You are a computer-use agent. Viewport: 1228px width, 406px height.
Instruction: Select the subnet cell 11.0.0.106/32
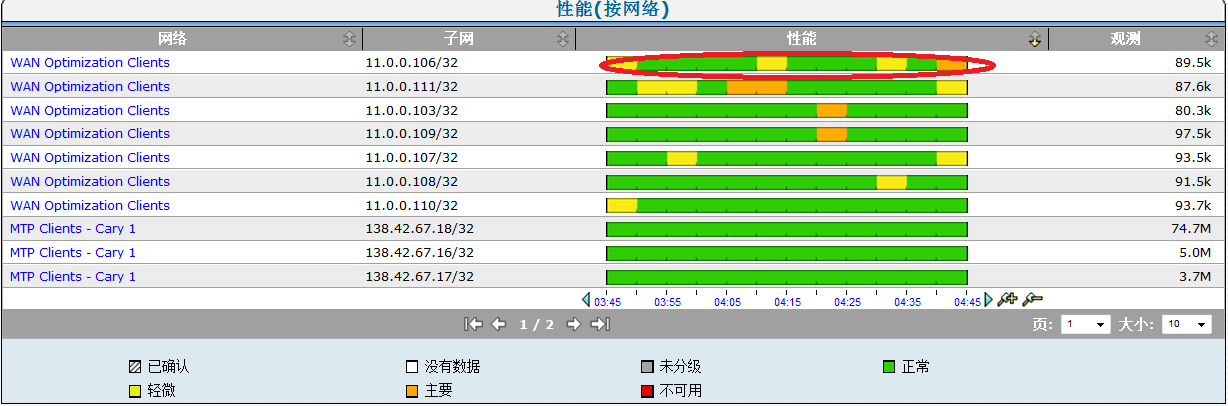point(412,62)
